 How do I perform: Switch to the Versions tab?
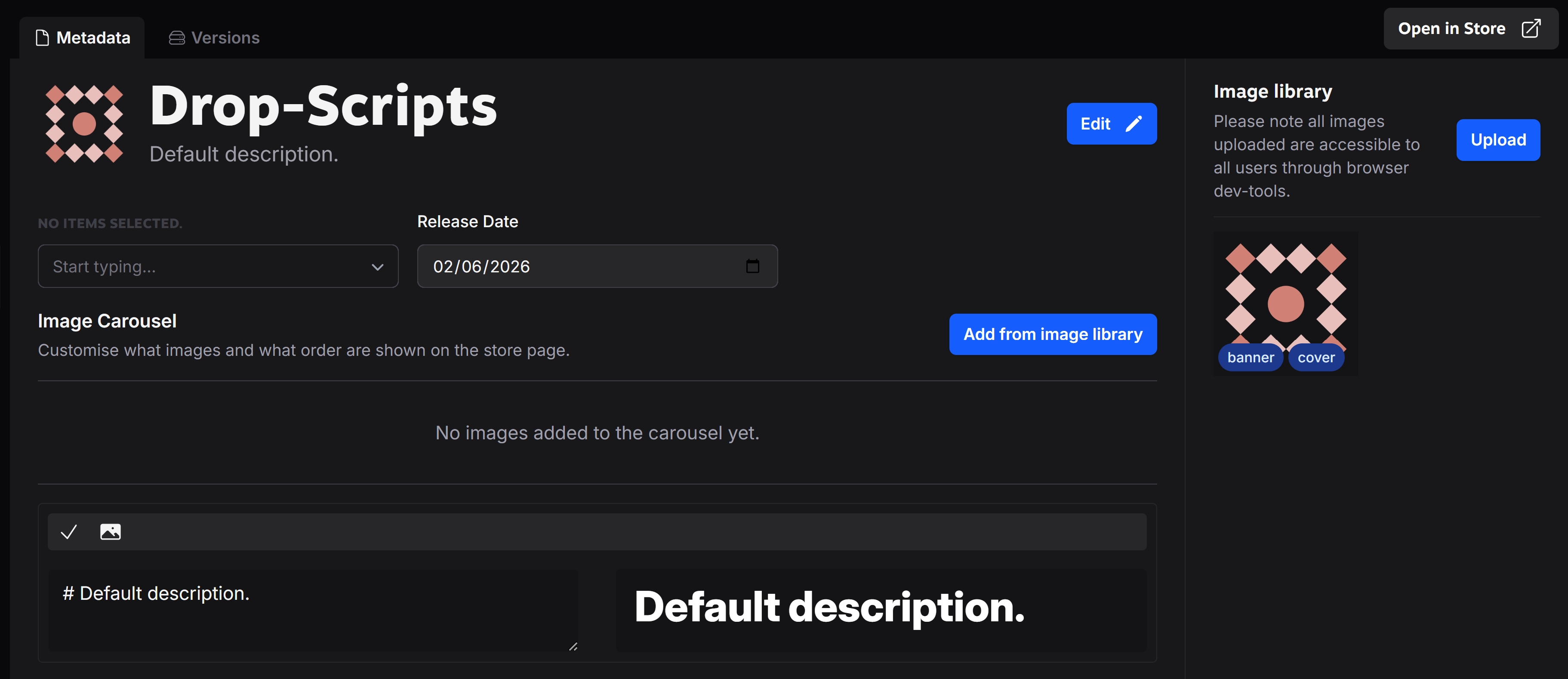coord(214,38)
